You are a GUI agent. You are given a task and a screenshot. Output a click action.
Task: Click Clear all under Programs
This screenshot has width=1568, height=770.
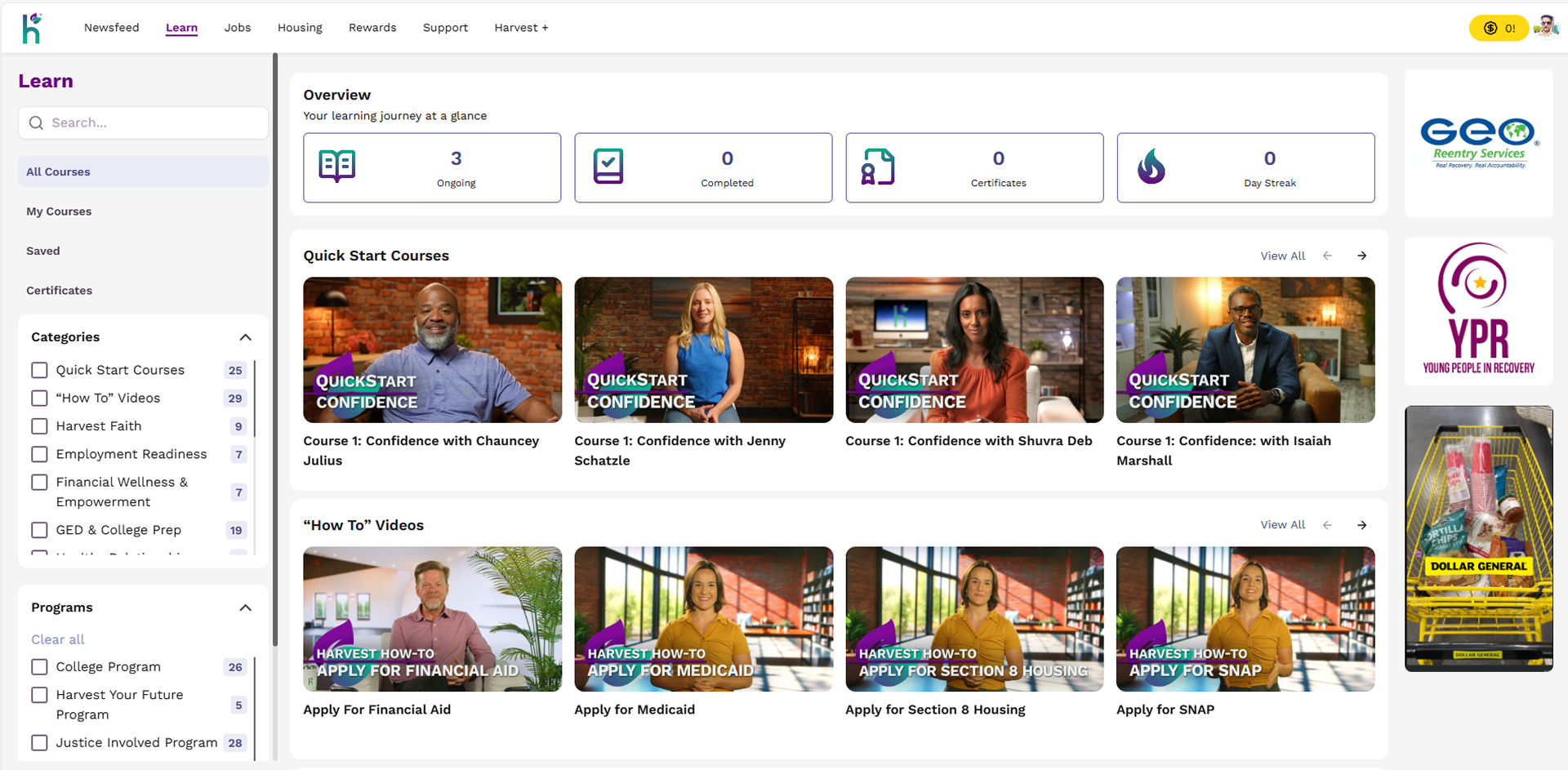coord(58,639)
